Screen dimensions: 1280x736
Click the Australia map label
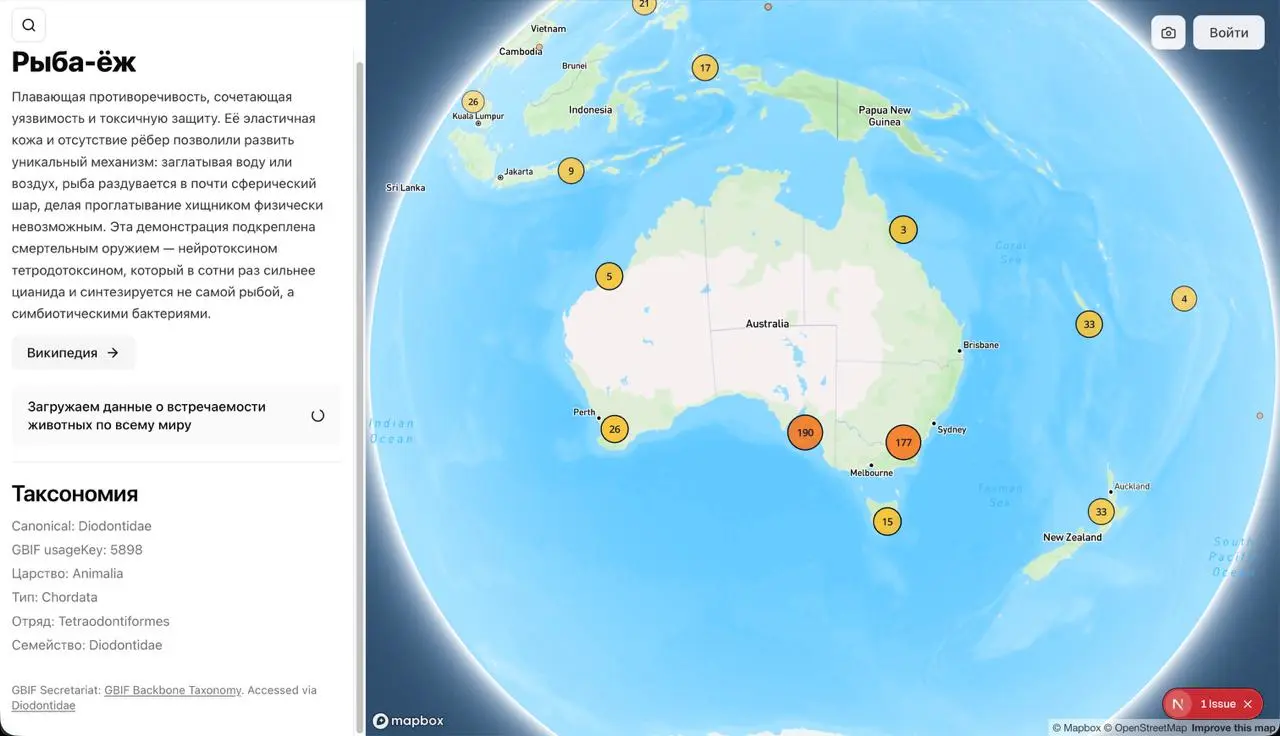tap(767, 324)
